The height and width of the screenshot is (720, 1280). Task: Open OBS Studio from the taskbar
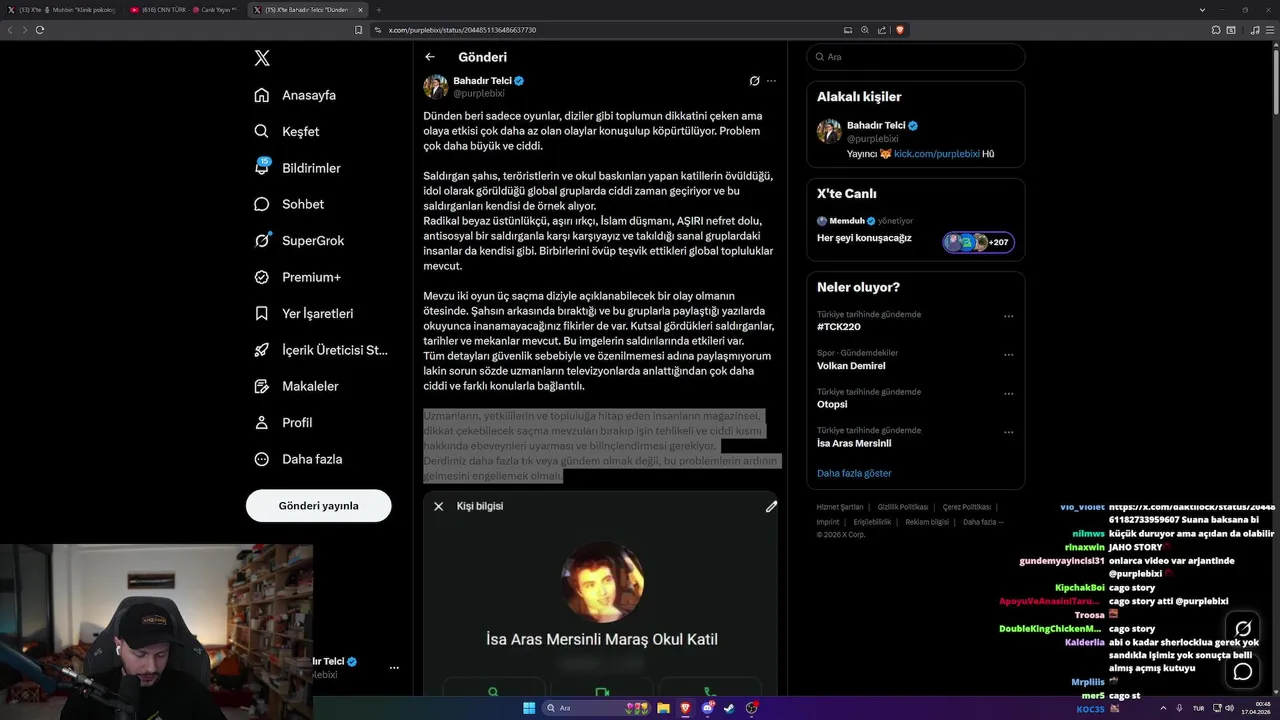click(x=751, y=708)
